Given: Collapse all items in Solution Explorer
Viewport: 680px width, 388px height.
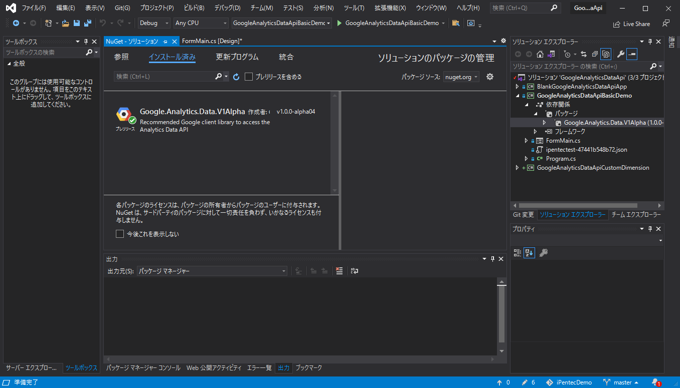Looking at the screenshot, I should 595,54.
